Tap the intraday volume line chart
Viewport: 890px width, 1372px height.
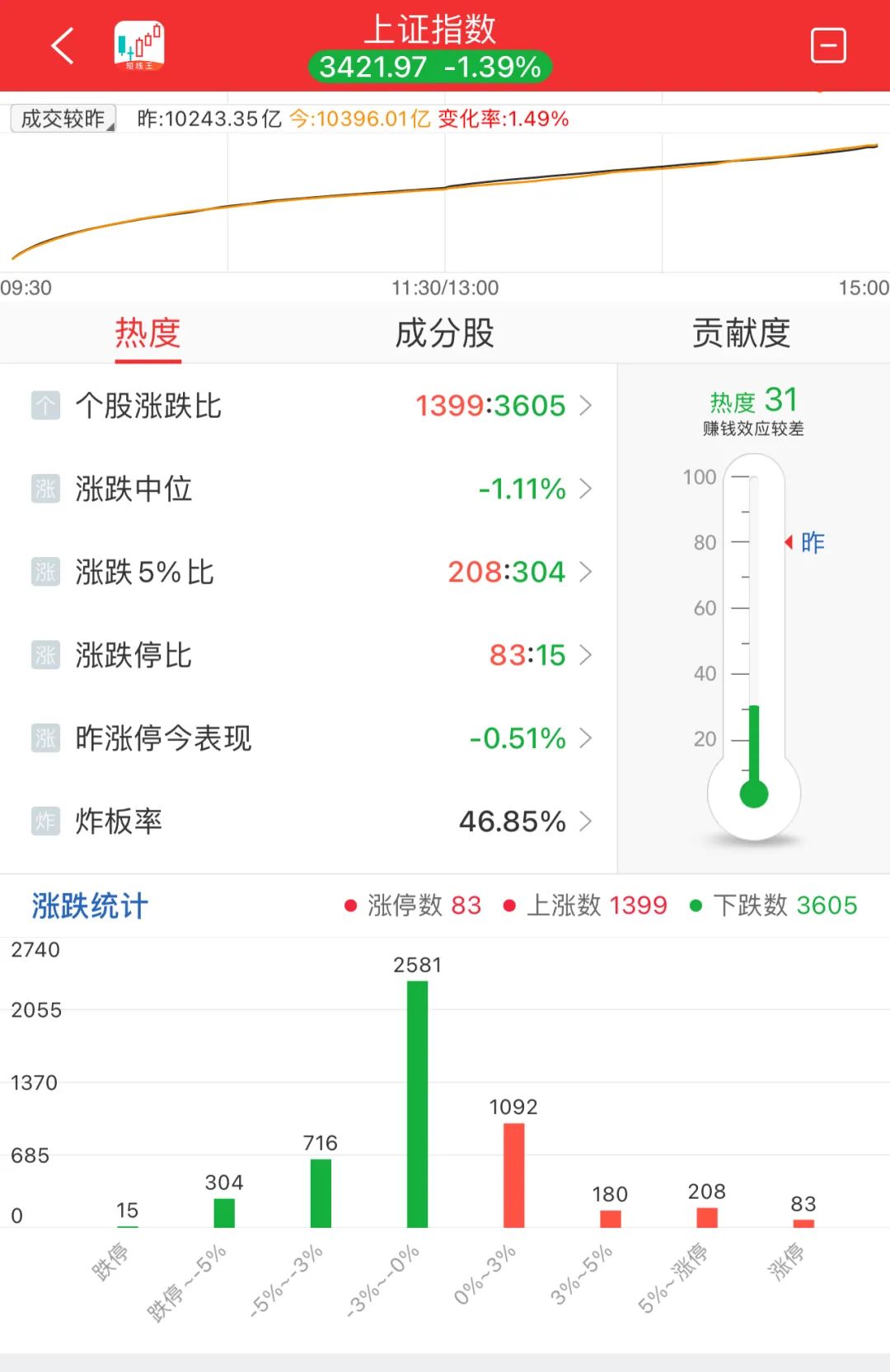tap(445, 203)
